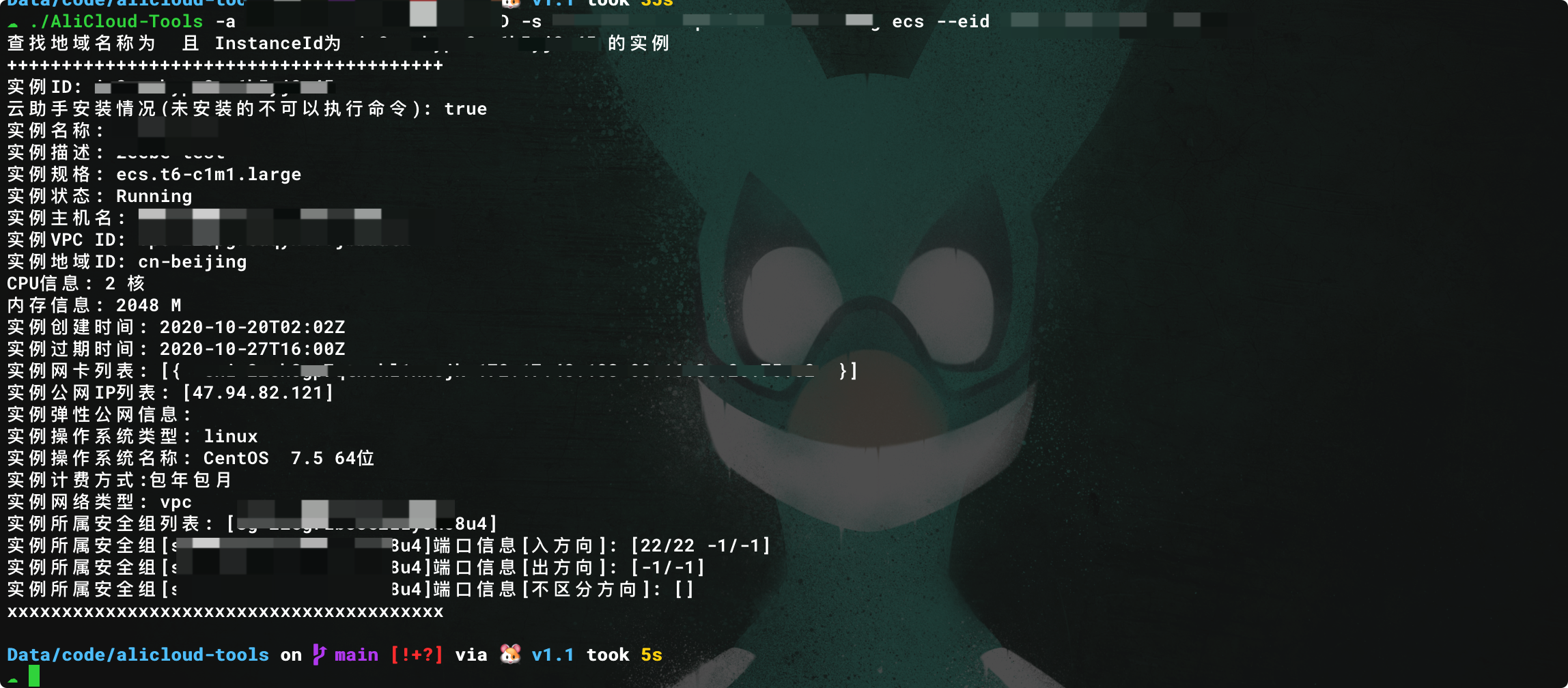The width and height of the screenshot is (1568, 688).
Task: Click the 'InstanceId为' text
Action: (278, 44)
